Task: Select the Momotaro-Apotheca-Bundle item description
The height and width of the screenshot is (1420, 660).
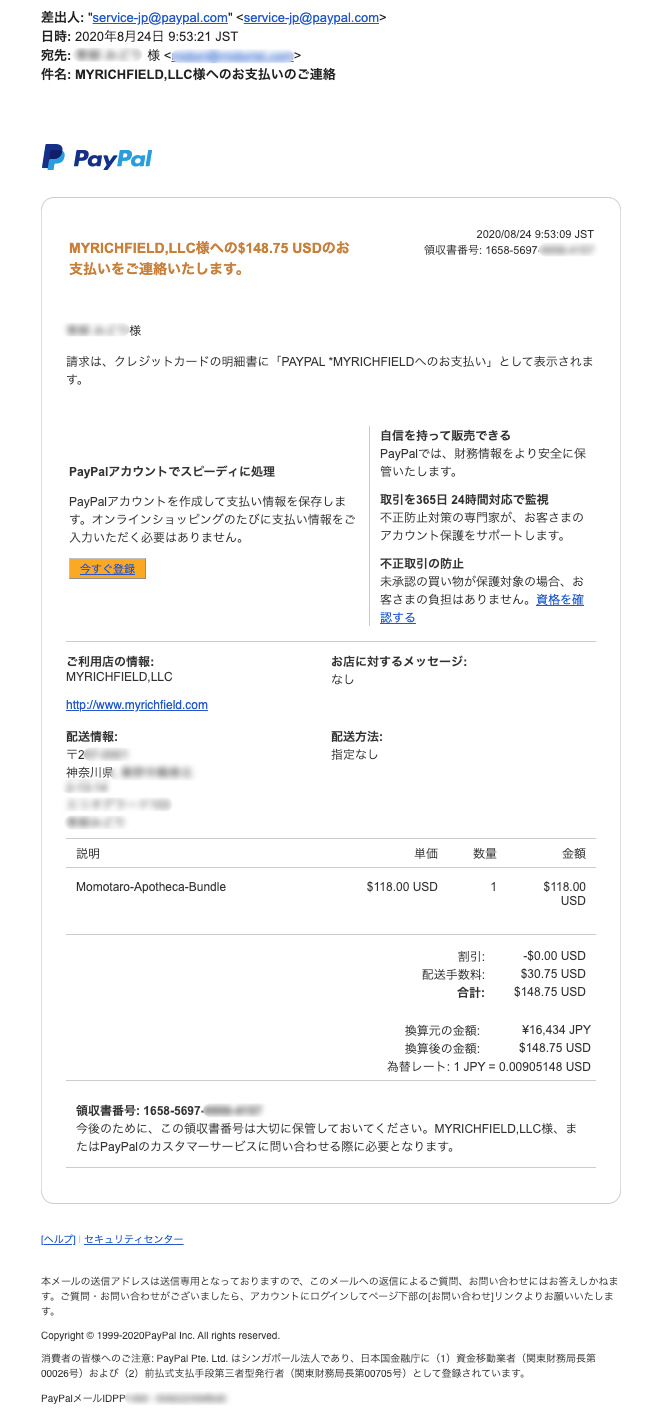Action: (x=151, y=886)
